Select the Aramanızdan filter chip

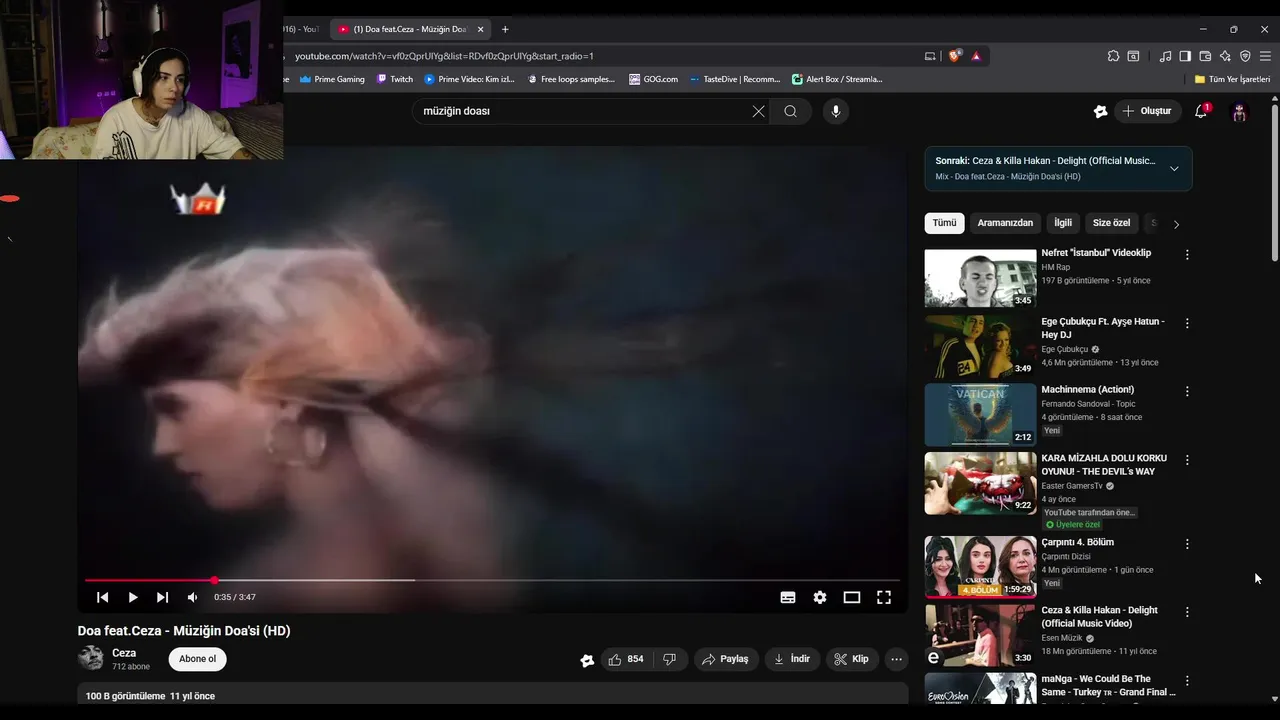tap(1005, 223)
